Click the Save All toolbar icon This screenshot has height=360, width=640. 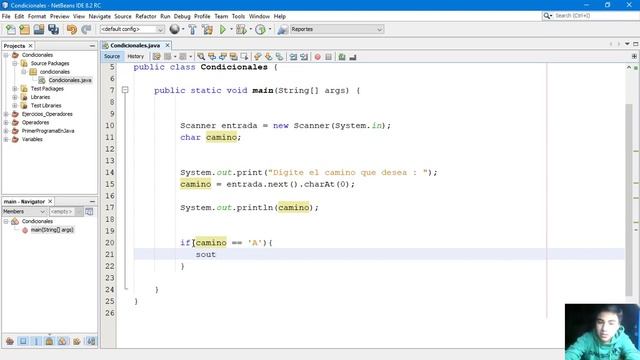(53, 29)
